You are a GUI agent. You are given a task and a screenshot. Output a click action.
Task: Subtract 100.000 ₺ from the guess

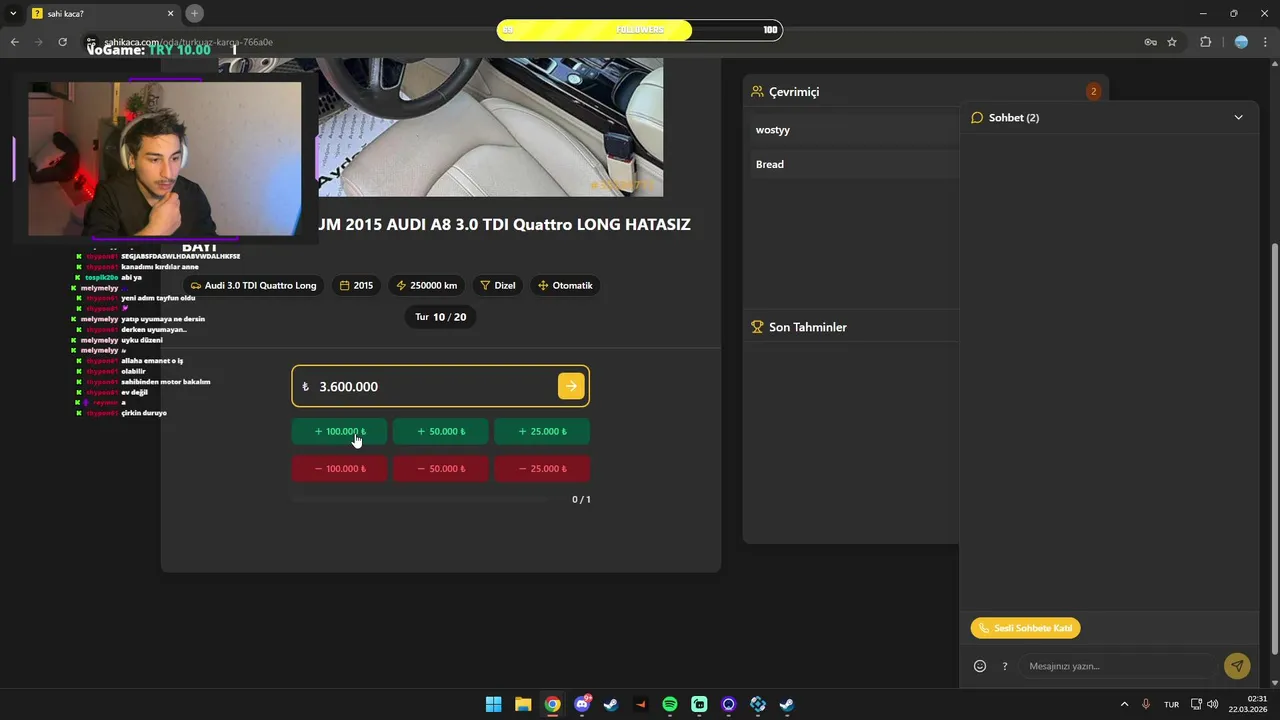tap(339, 468)
